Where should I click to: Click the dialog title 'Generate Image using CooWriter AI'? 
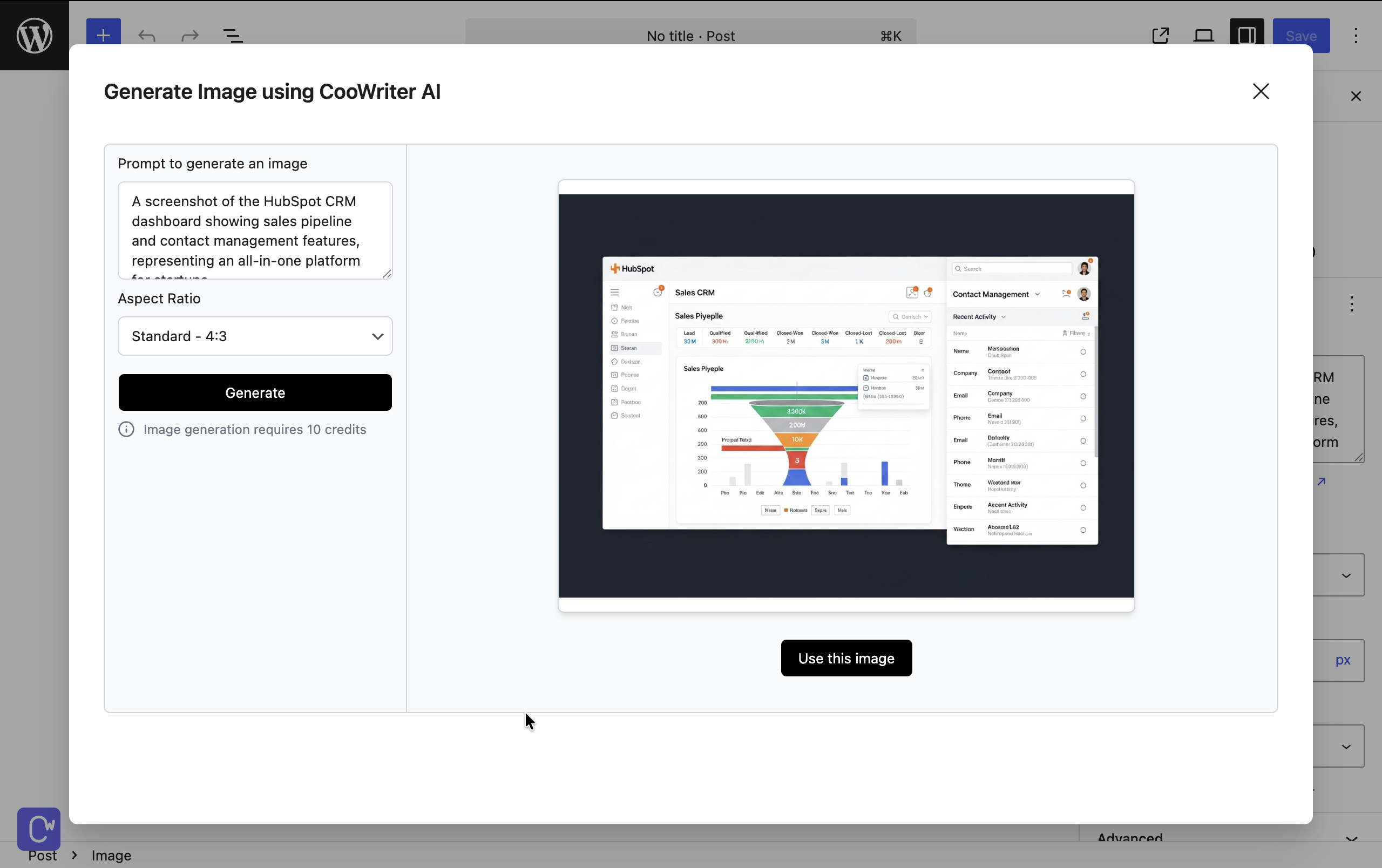272,92
